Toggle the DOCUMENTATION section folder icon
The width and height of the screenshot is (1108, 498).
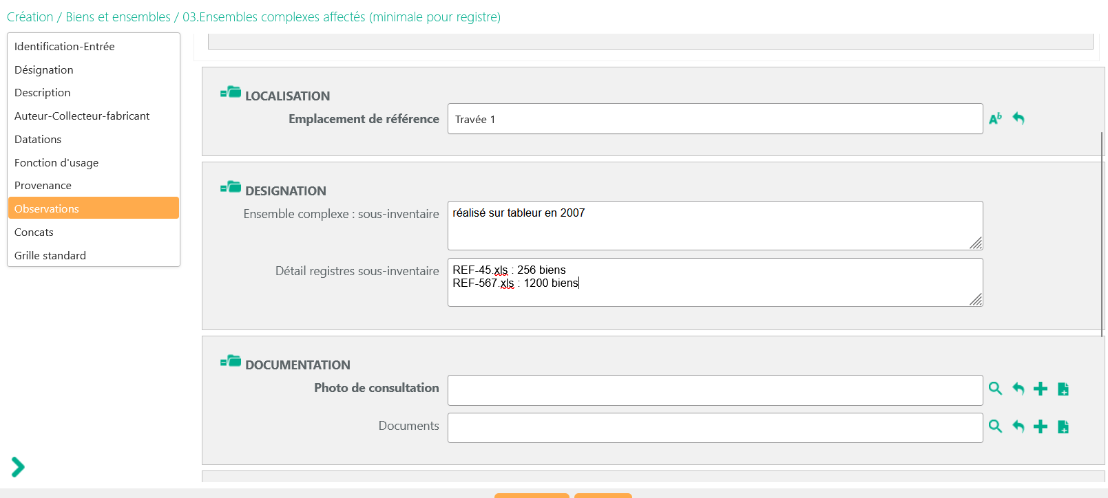tap(231, 363)
